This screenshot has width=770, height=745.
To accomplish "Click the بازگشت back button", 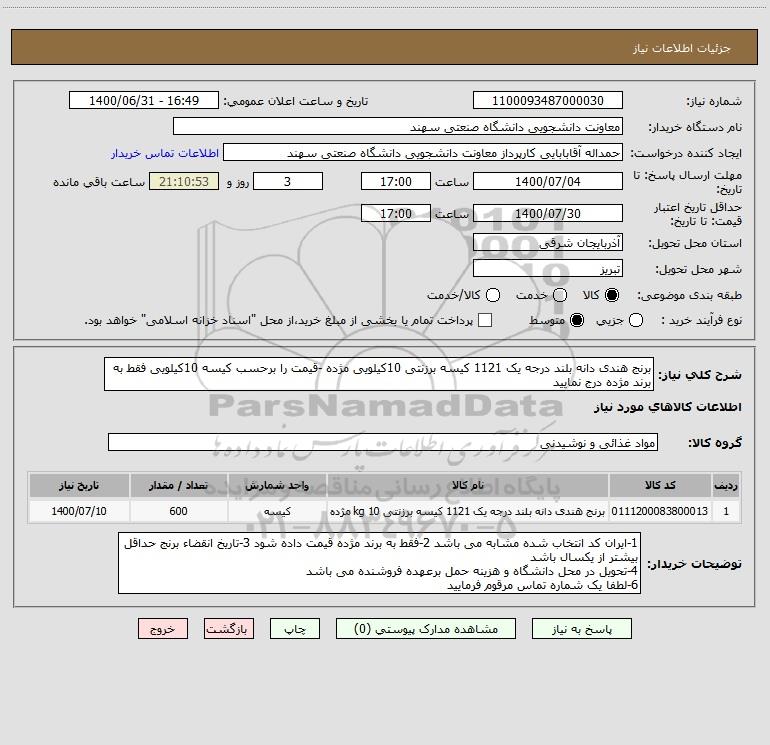I will [229, 629].
